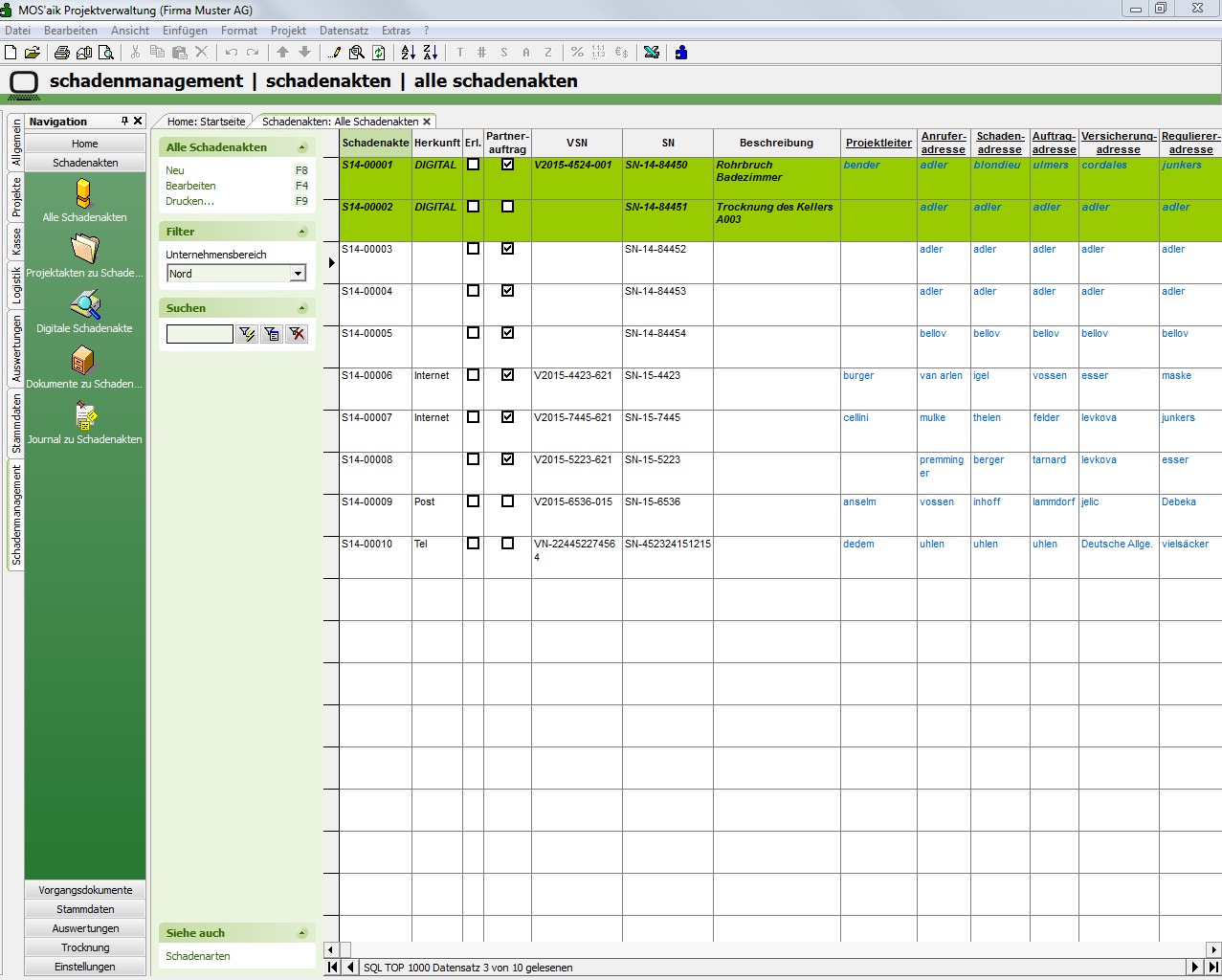Collapse the Alle Schadenakten section
1222x980 pixels.
pos(302,147)
